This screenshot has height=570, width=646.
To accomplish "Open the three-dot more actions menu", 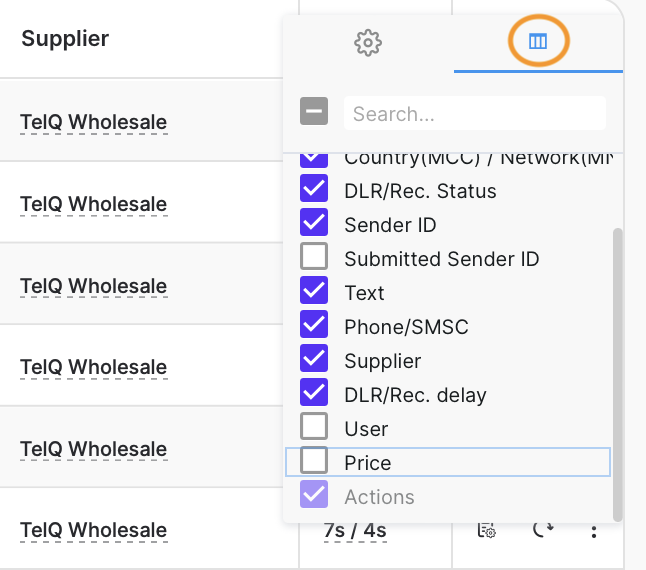I will tap(594, 532).
